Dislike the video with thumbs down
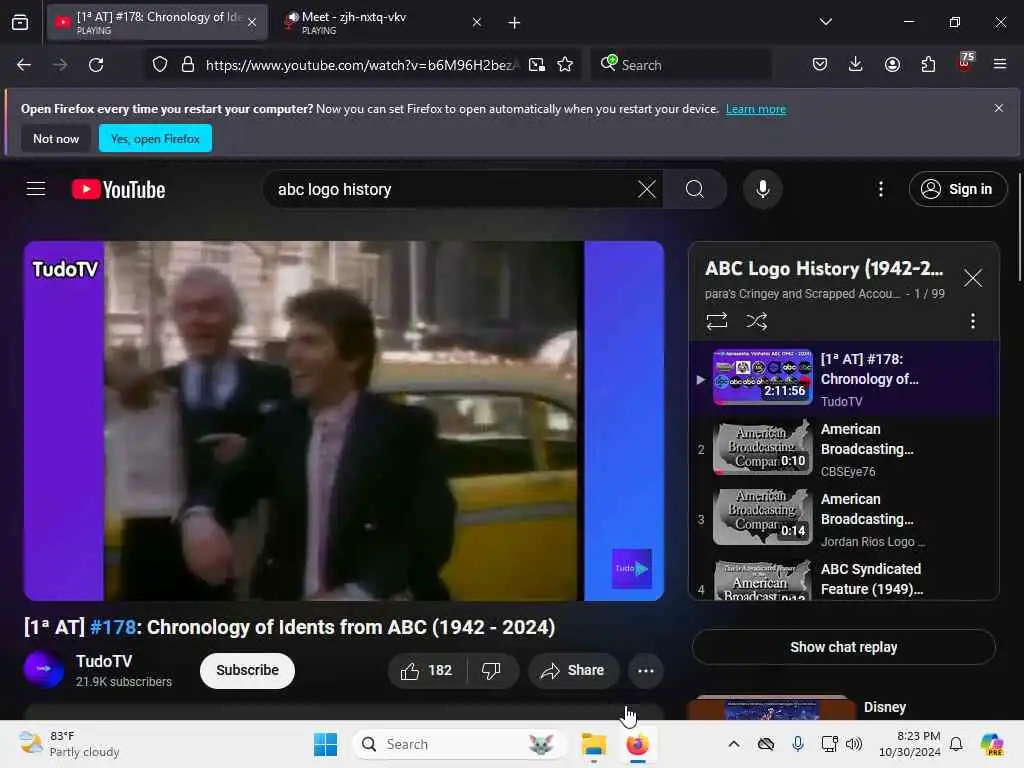Screen dimensions: 1024x768 (491, 671)
